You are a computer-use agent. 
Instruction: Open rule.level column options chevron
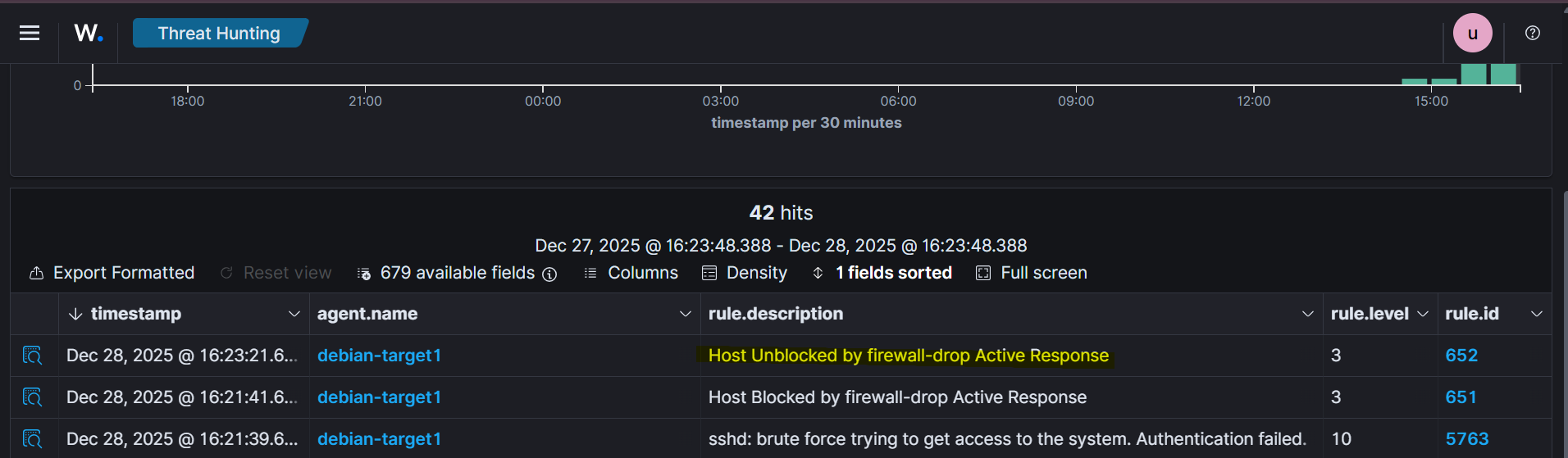[1423, 314]
